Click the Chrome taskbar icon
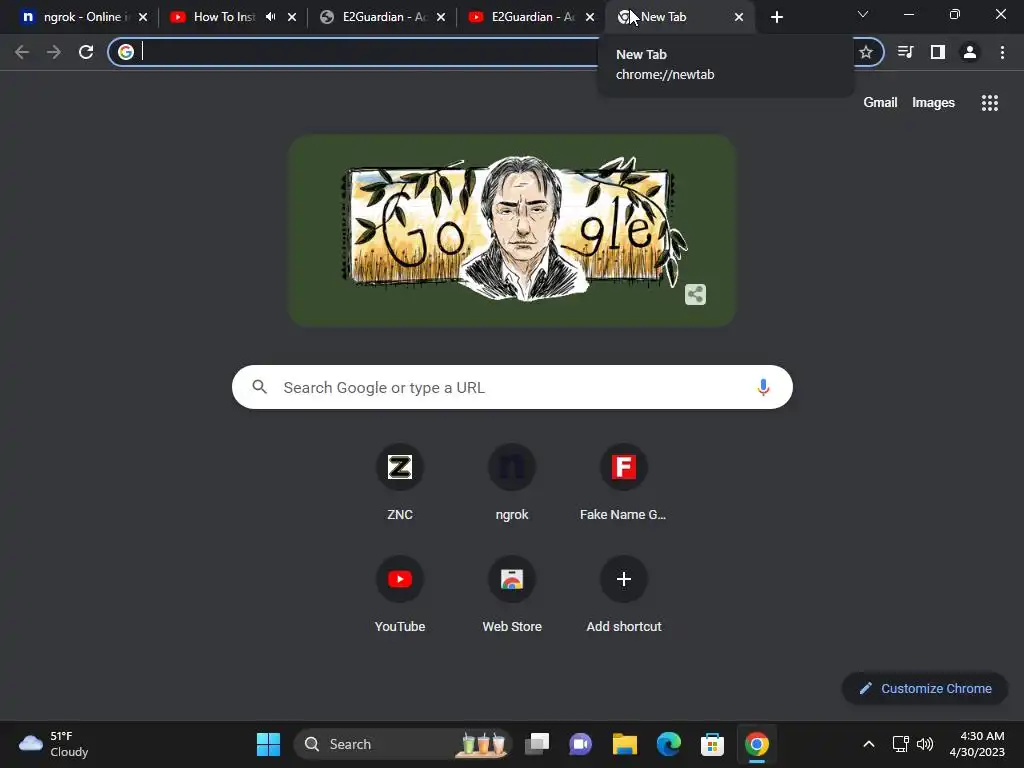The width and height of the screenshot is (1024, 768). (x=757, y=744)
